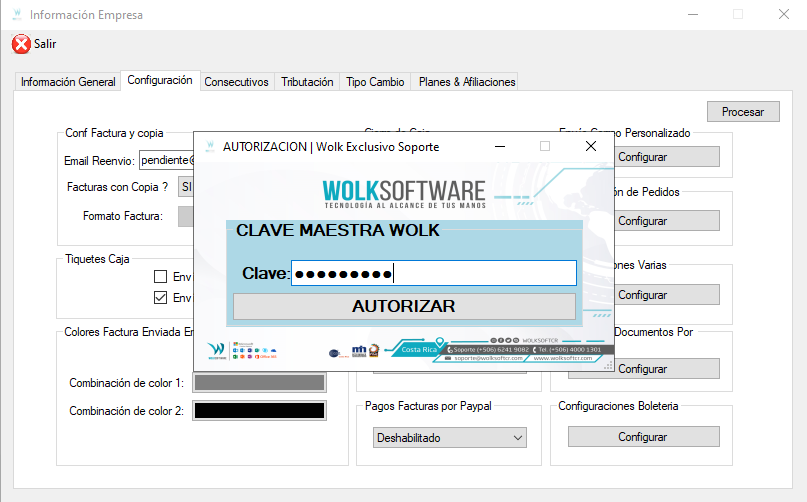Close the AUTORIZACION dialog
Screen dimensions: 807x502
coord(591,146)
